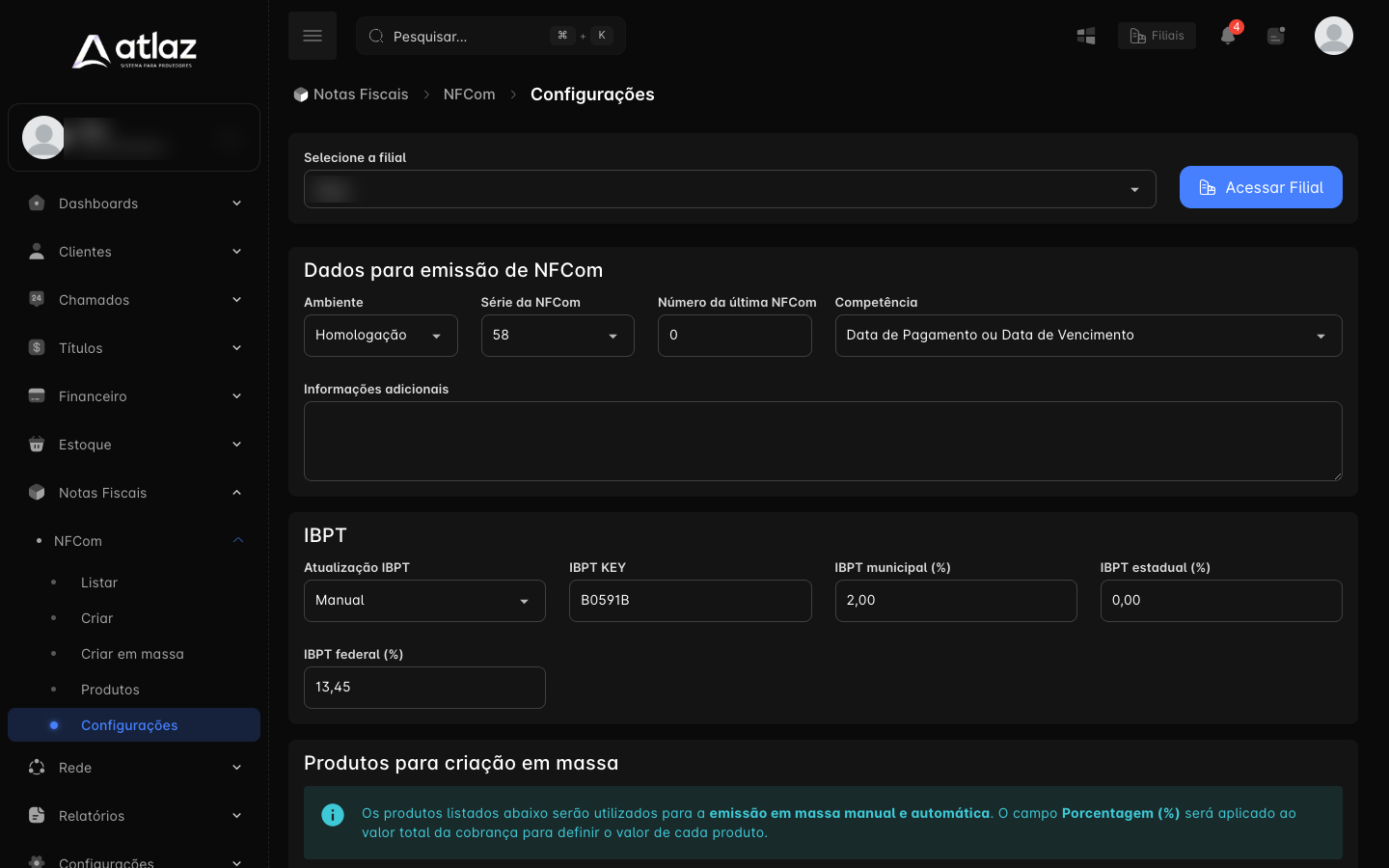Click the Estoque basket icon
Viewport: 1389px width, 868px height.
coord(37,444)
